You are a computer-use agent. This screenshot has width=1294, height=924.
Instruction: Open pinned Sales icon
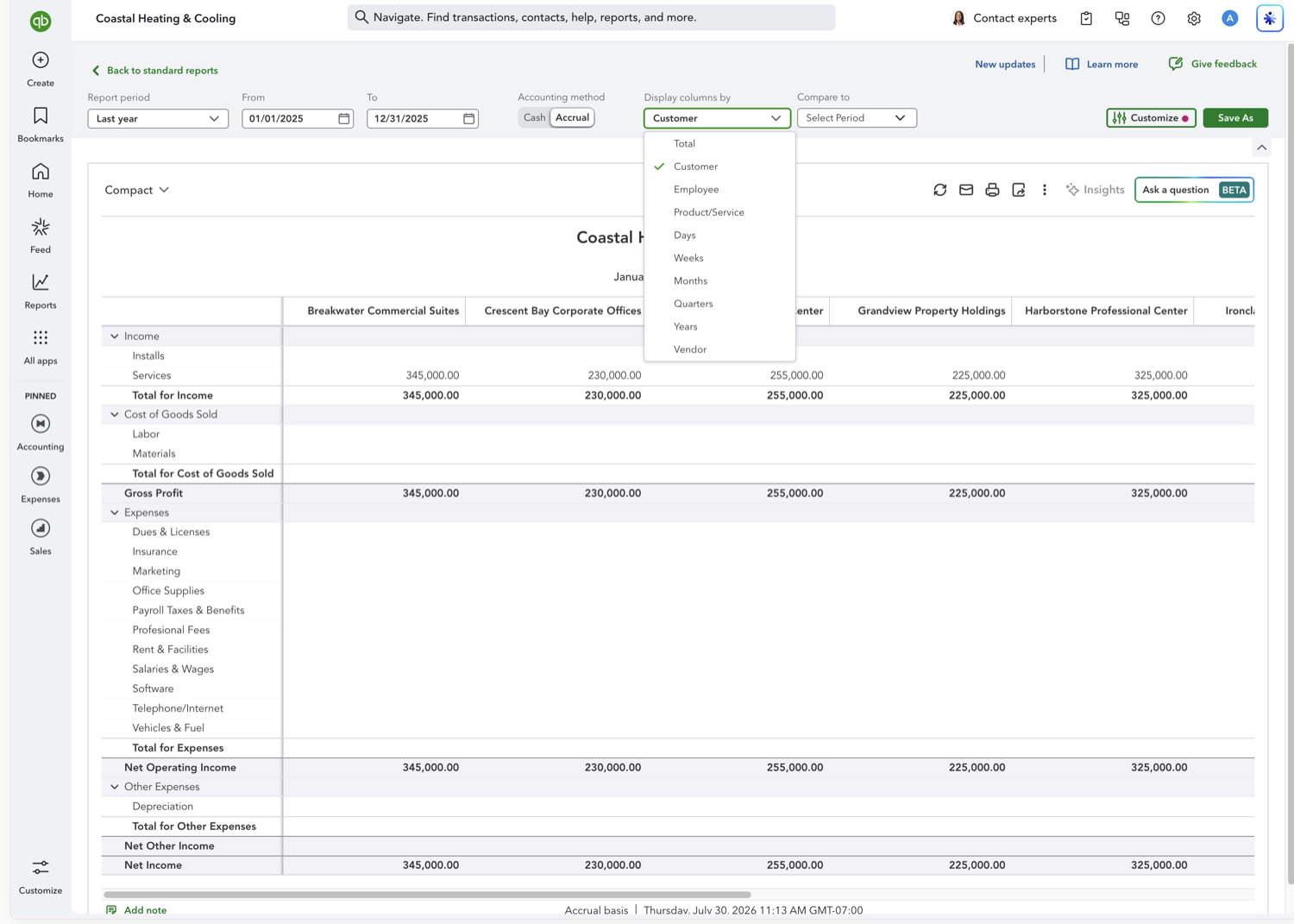coord(41,528)
